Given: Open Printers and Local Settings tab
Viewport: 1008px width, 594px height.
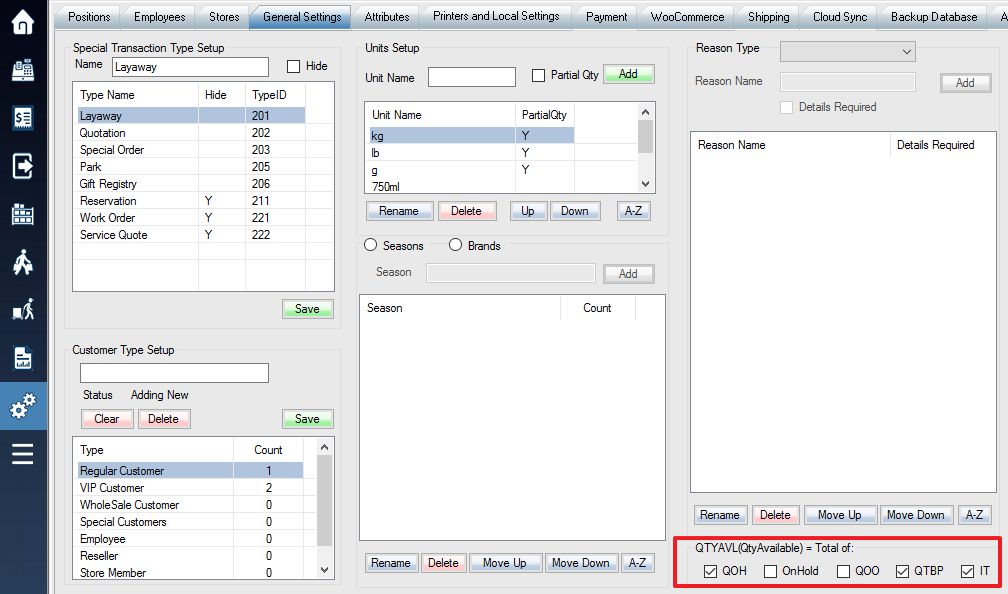Looking at the screenshot, I should click(496, 16).
